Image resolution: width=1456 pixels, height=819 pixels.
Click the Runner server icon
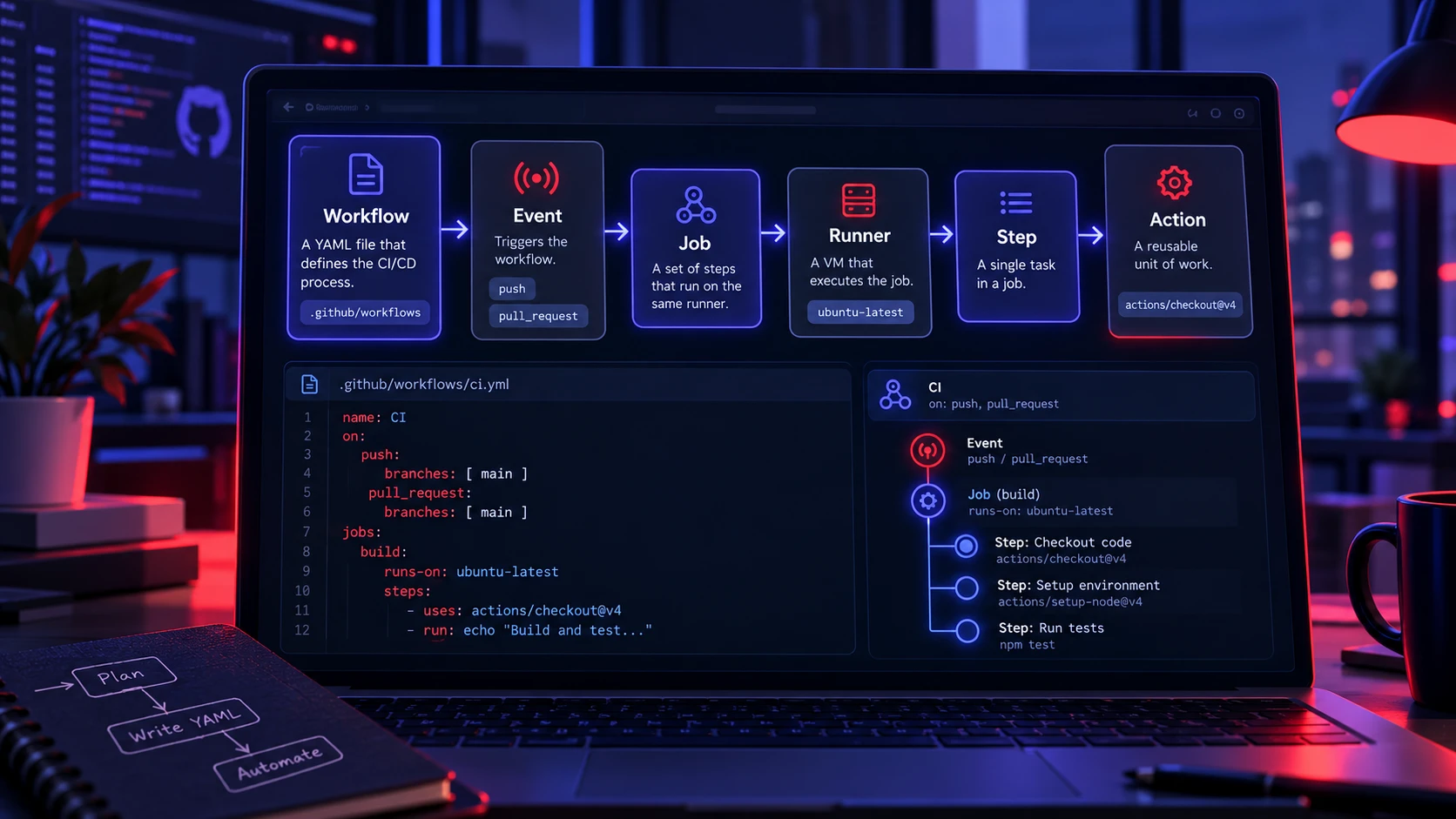point(859,200)
